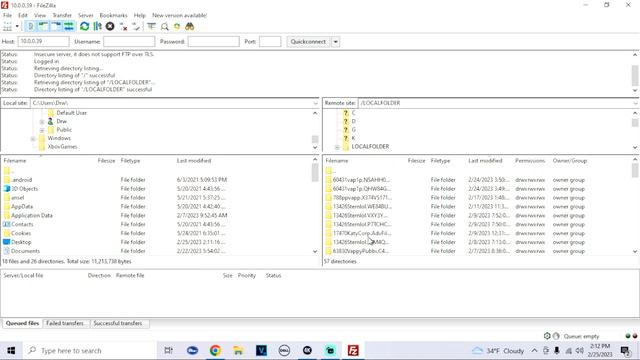Expand the Drw folder in local tree
The width and height of the screenshot is (640, 360).
point(42,122)
